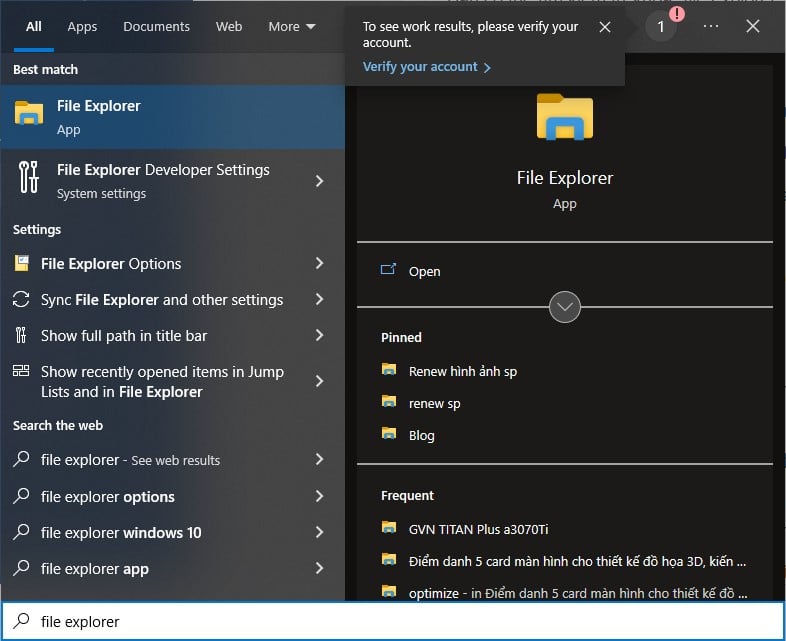Dismiss the verify account notification
The width and height of the screenshot is (786, 641).
[605, 27]
